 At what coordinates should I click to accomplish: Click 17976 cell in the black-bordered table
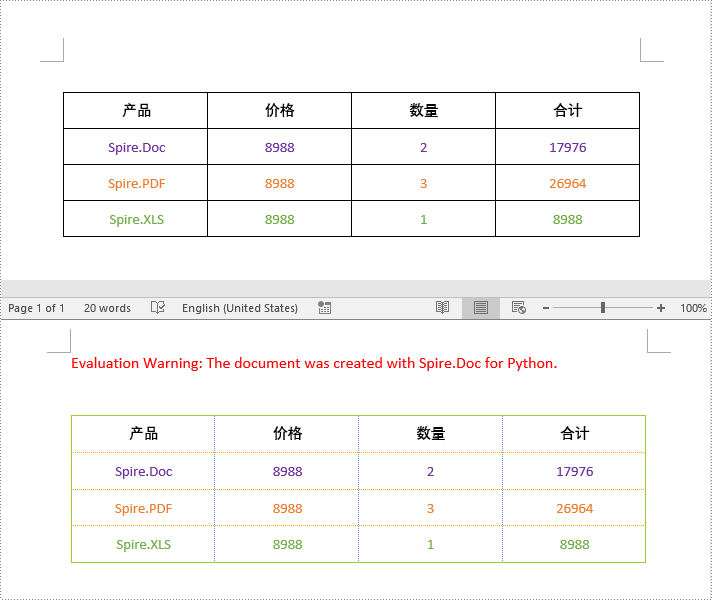[568, 148]
